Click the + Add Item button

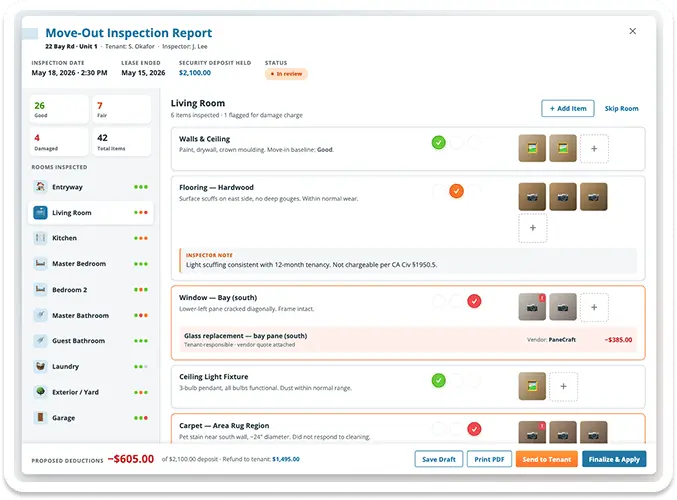pos(568,108)
